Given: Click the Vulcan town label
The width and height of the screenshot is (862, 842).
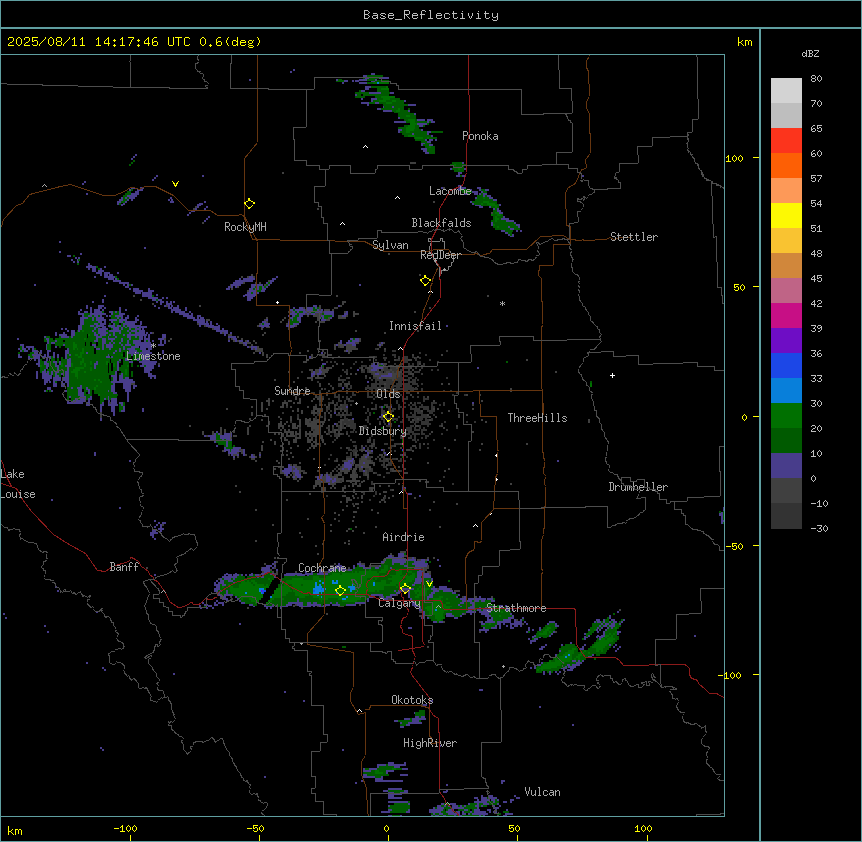Looking at the screenshot, I should click(542, 792).
